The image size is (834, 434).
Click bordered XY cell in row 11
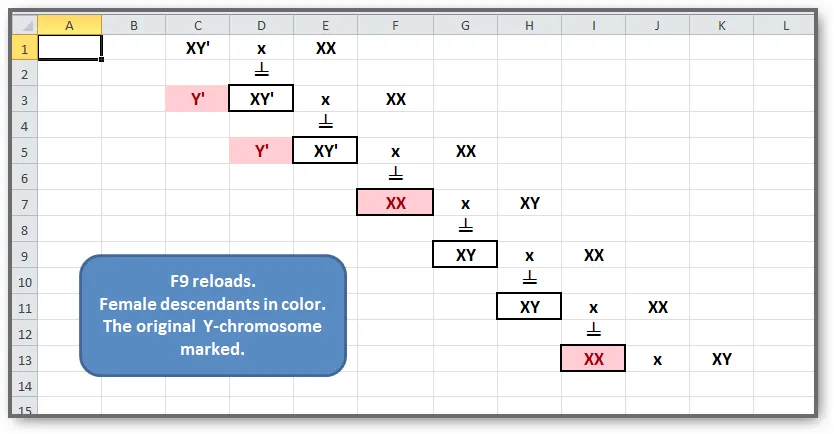point(529,307)
